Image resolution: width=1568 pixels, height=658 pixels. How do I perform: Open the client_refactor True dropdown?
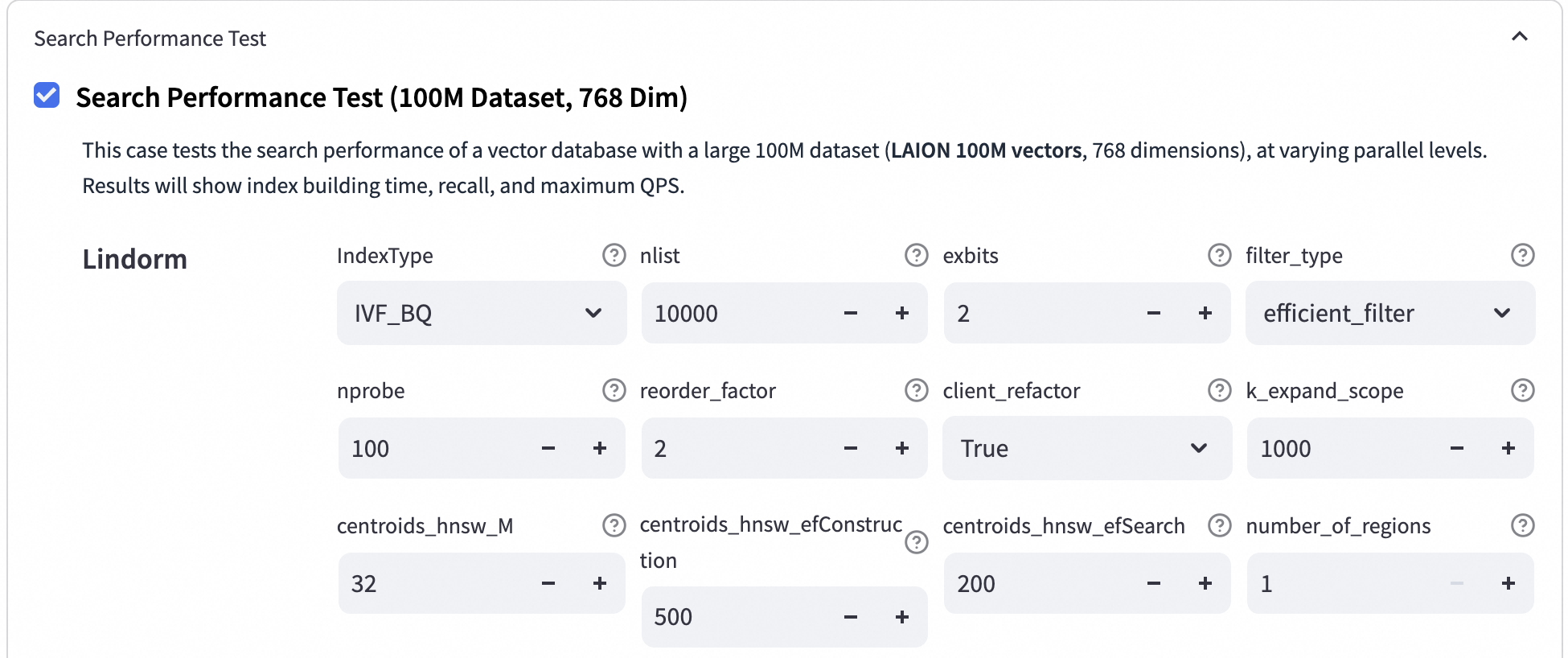(1086, 448)
